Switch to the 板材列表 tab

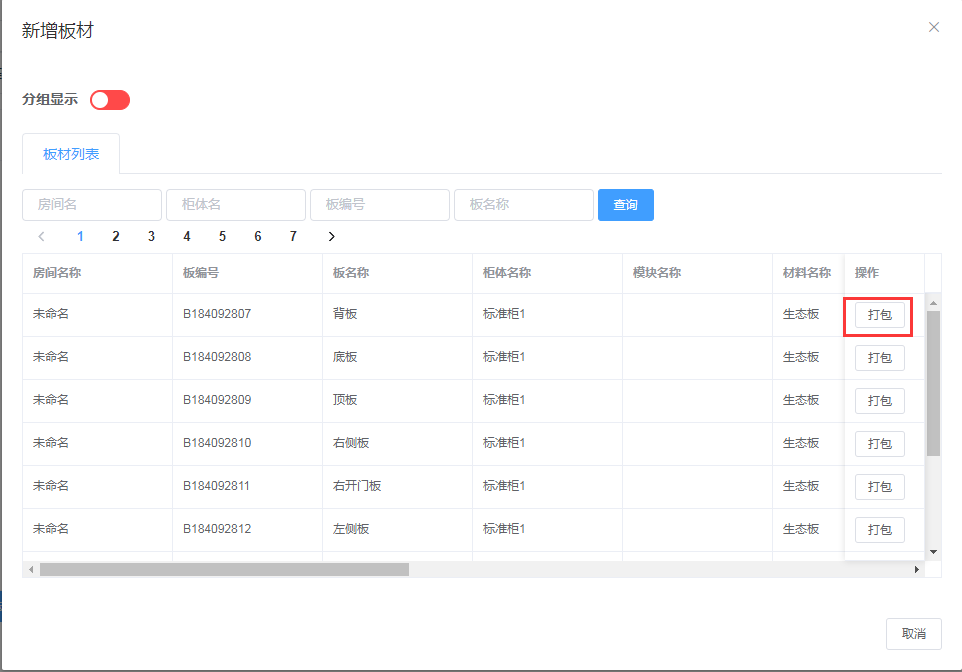71,154
